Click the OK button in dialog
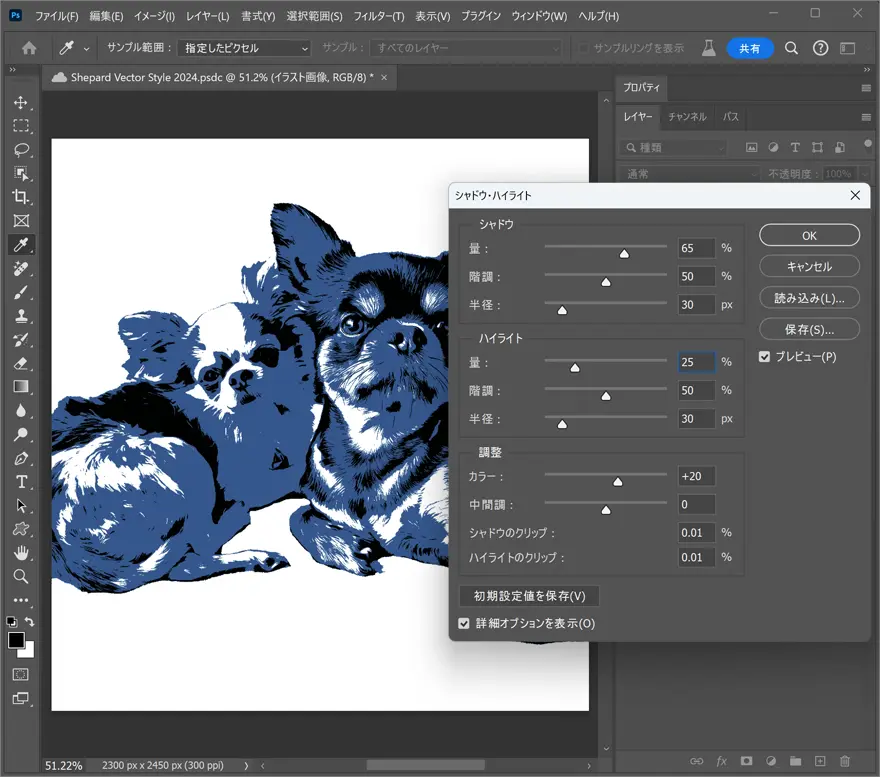 tap(809, 235)
